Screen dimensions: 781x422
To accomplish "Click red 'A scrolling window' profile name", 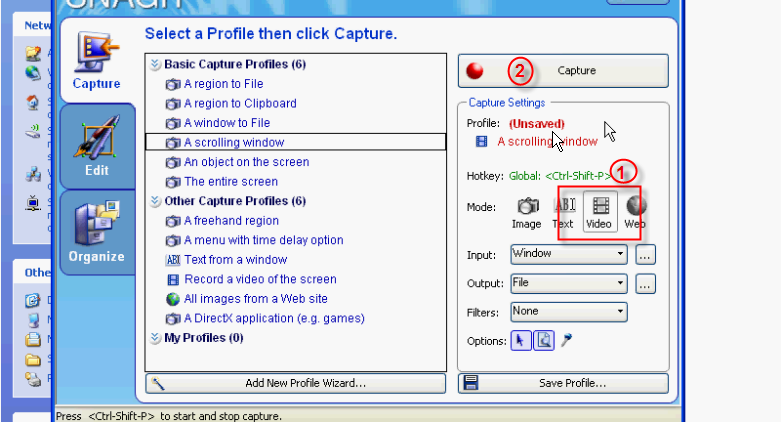I will [547, 141].
